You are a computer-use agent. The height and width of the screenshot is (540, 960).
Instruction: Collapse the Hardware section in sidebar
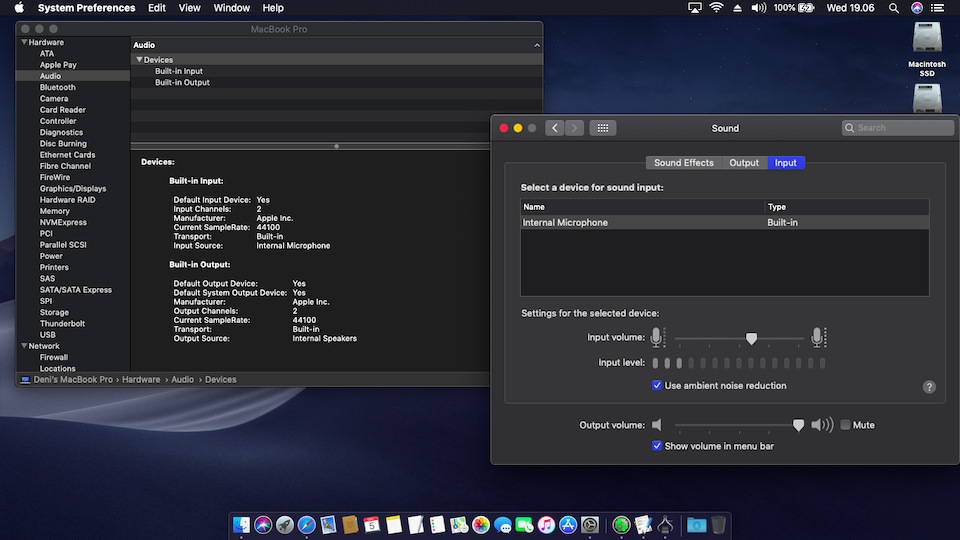pyautogui.click(x=23, y=43)
